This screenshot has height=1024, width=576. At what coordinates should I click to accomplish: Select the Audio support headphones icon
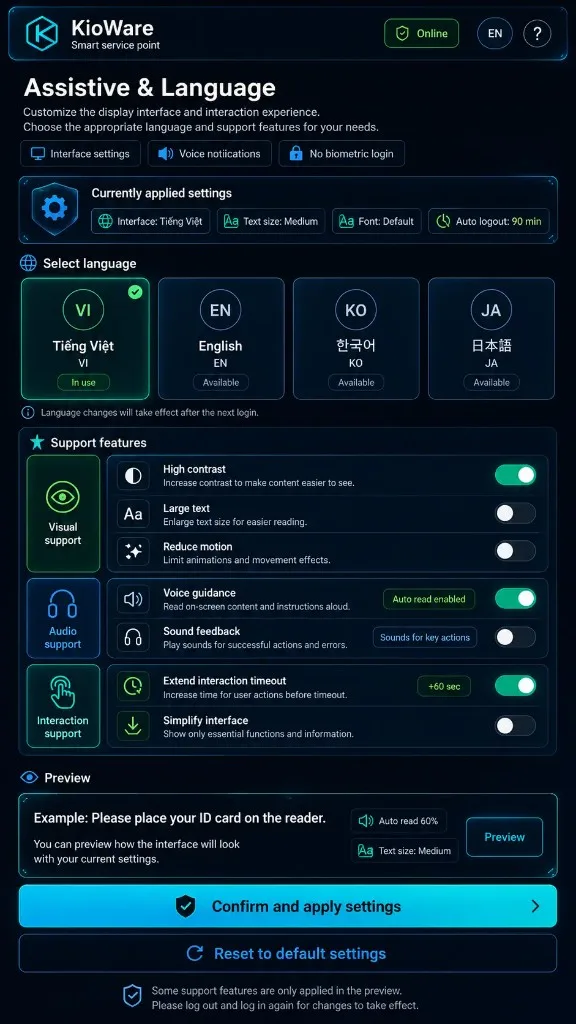tap(63, 604)
